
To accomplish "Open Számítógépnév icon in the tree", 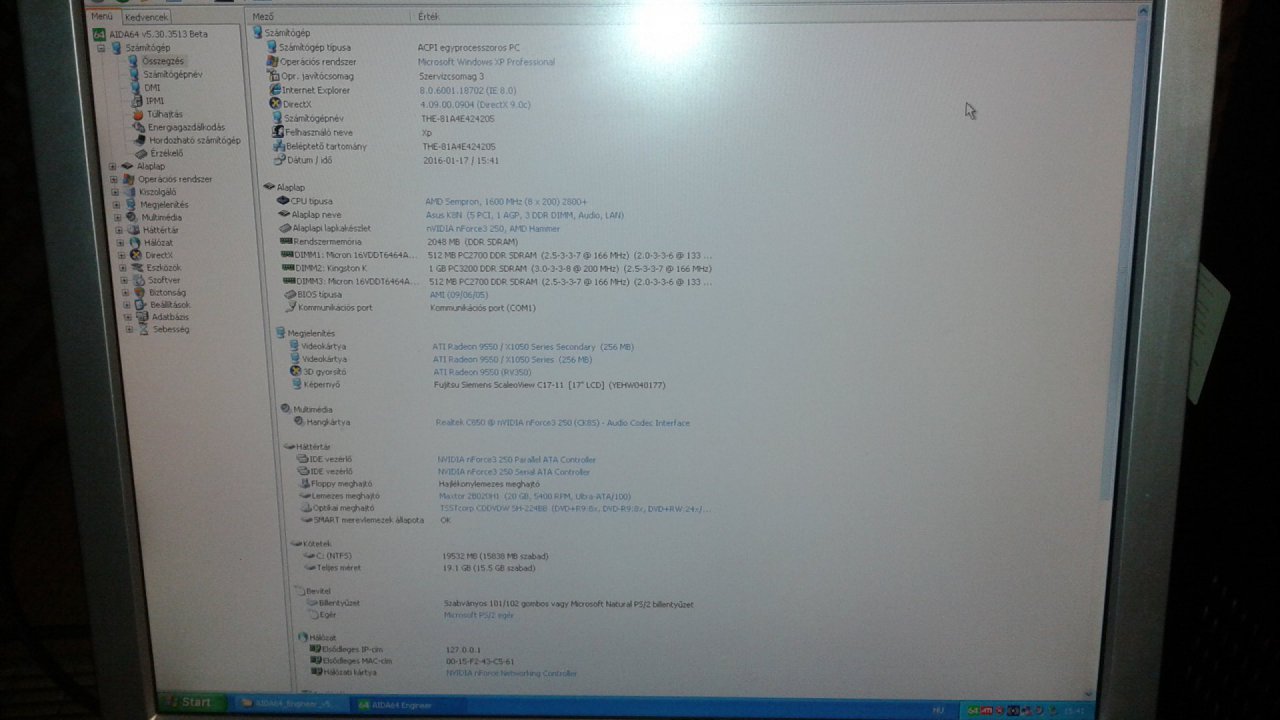I will click(133, 74).
